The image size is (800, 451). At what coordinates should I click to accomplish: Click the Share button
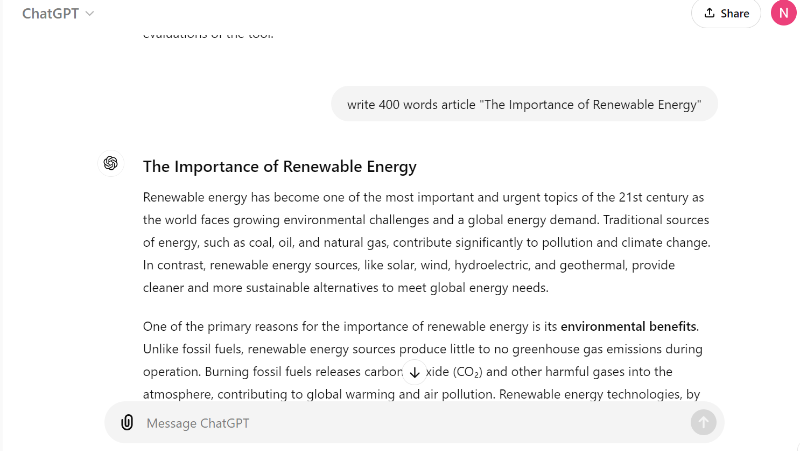click(726, 13)
